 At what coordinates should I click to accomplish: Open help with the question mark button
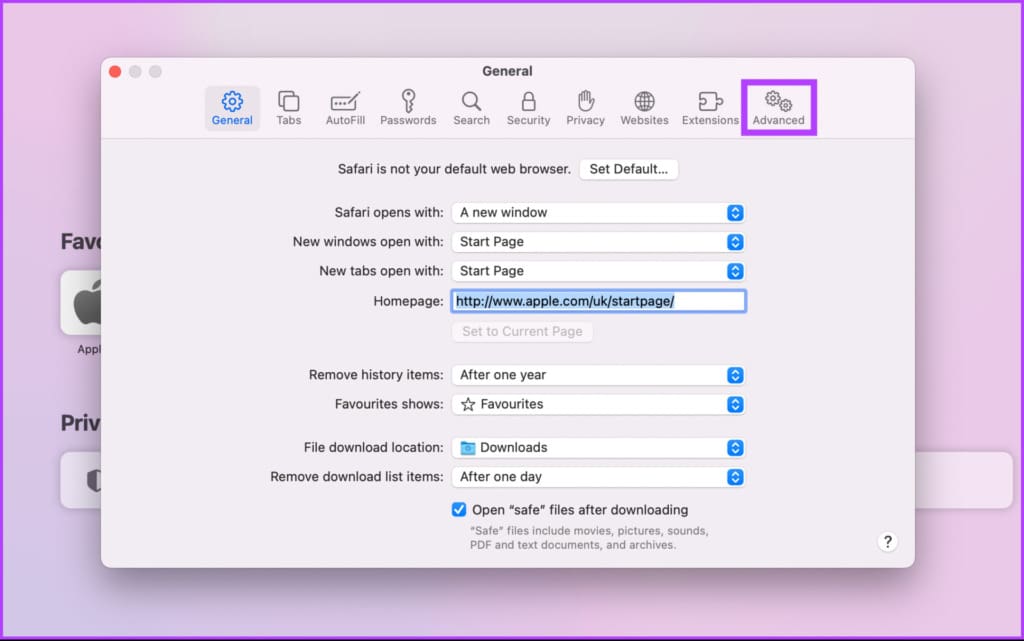pyautogui.click(x=887, y=542)
